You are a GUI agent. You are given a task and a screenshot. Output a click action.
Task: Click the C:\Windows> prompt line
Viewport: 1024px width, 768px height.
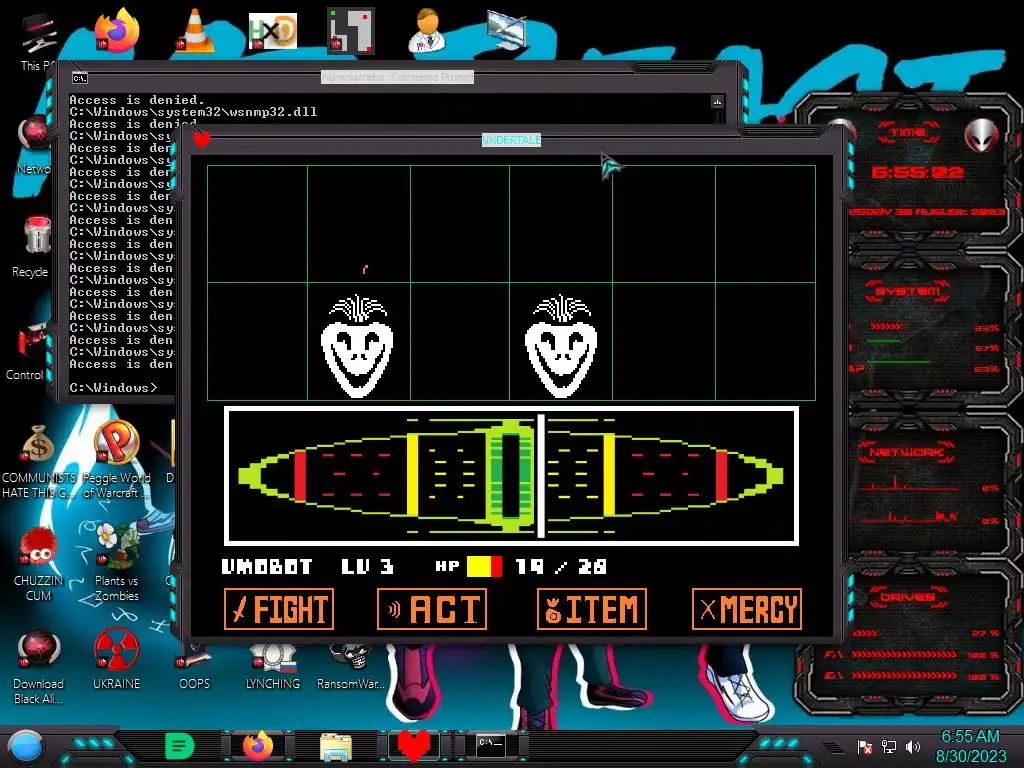114,388
